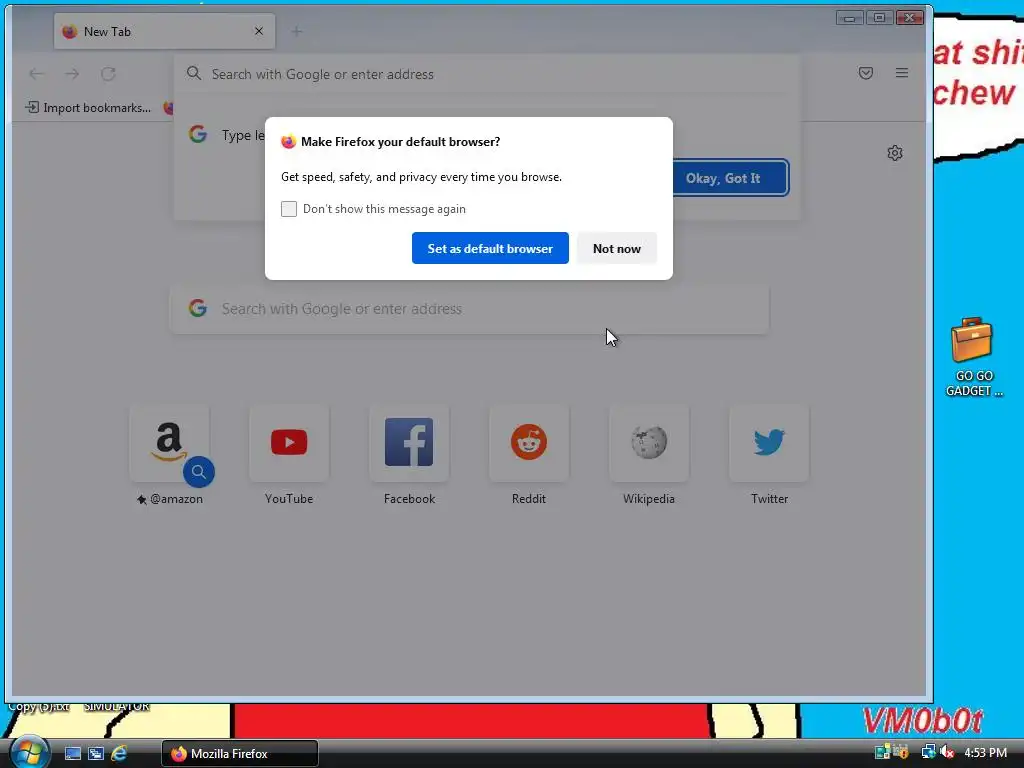The image size is (1024, 768).
Task: Open the Firefox application menu (hamburger)
Action: pos(902,73)
